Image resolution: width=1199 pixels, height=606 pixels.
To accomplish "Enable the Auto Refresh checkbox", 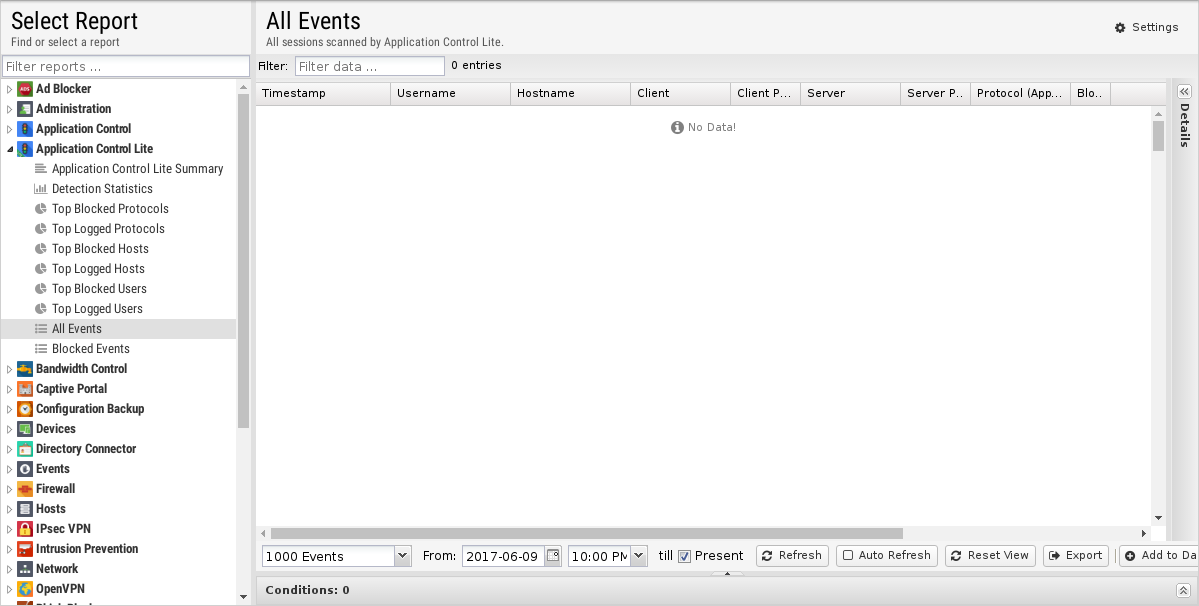I will [x=848, y=556].
